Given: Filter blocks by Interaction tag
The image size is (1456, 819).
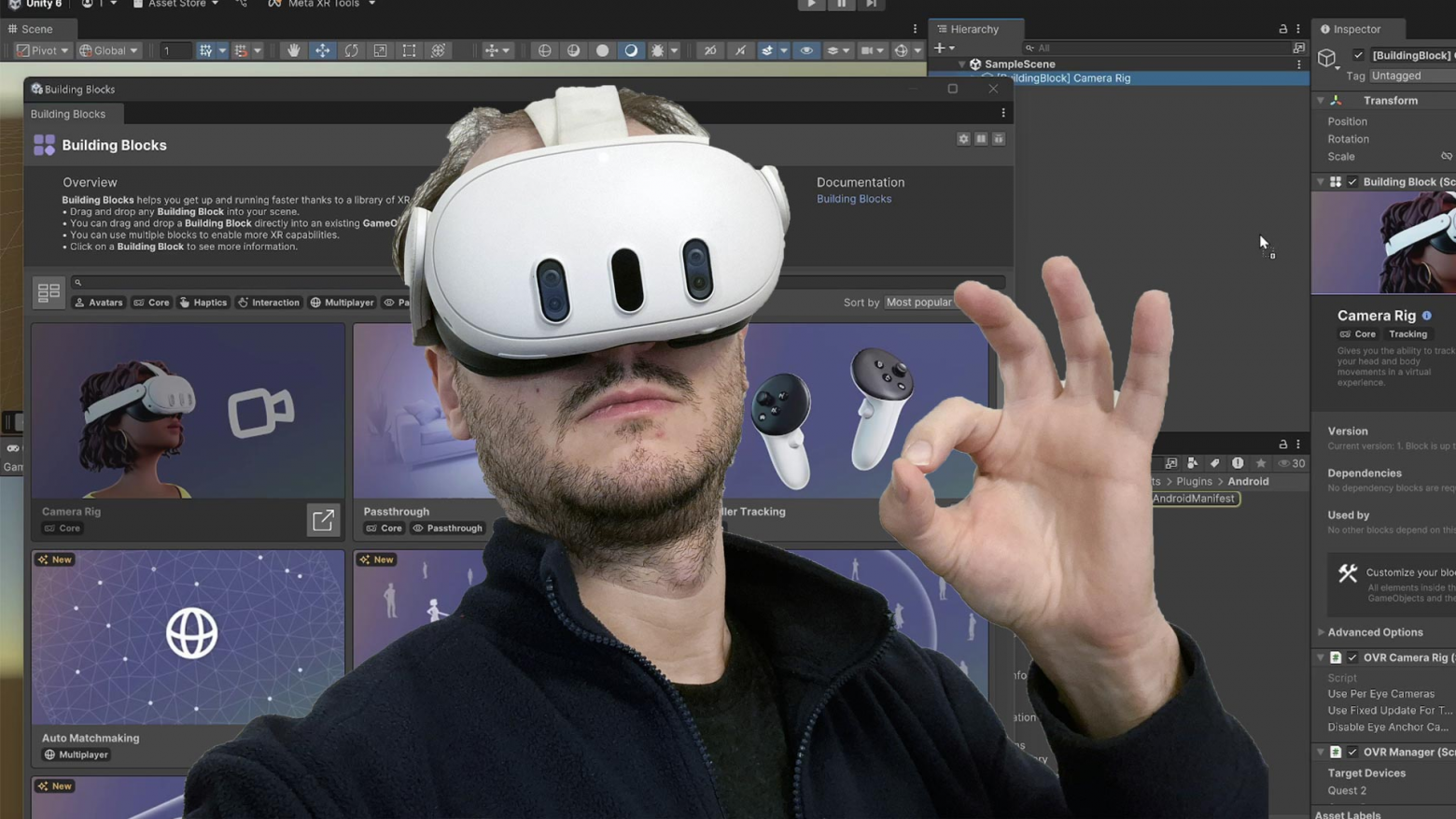Looking at the screenshot, I should 269,303.
